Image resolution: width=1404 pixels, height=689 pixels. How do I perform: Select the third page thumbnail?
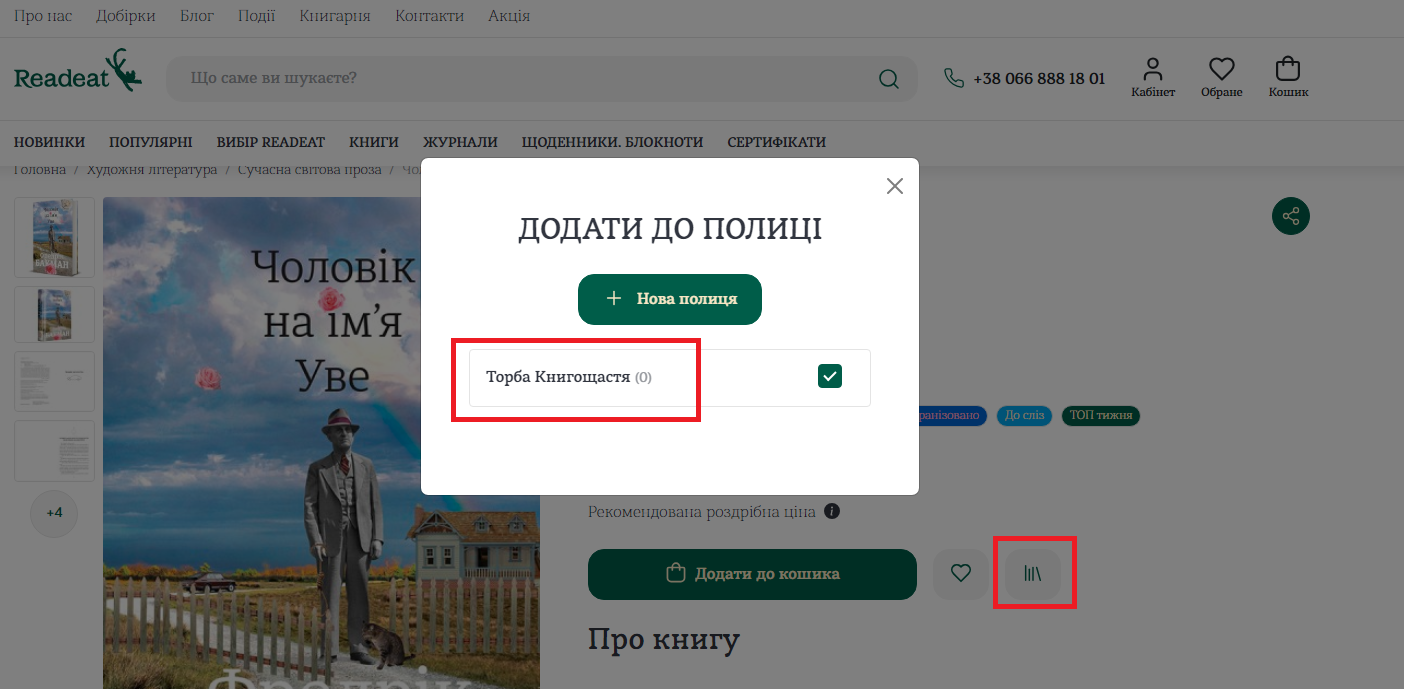(54, 381)
